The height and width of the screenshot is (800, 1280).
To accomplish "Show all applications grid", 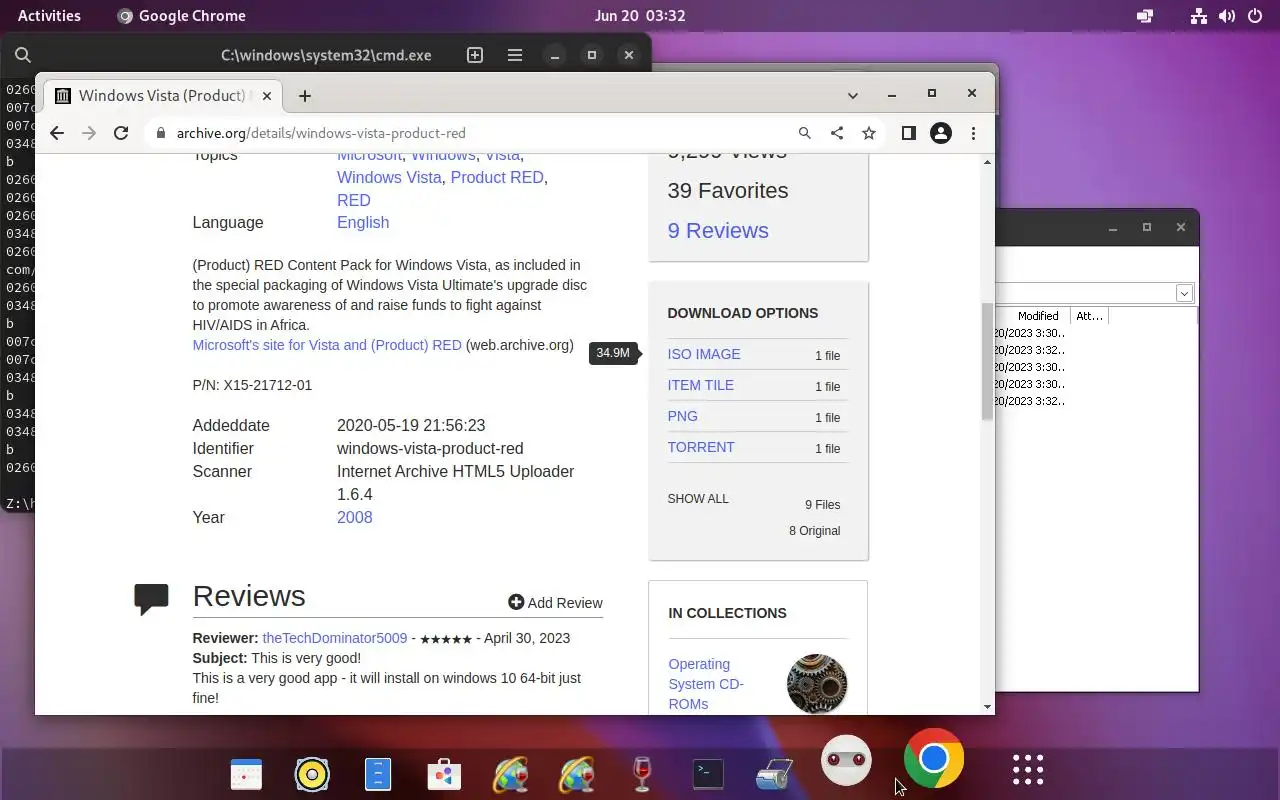I will tap(1028, 770).
